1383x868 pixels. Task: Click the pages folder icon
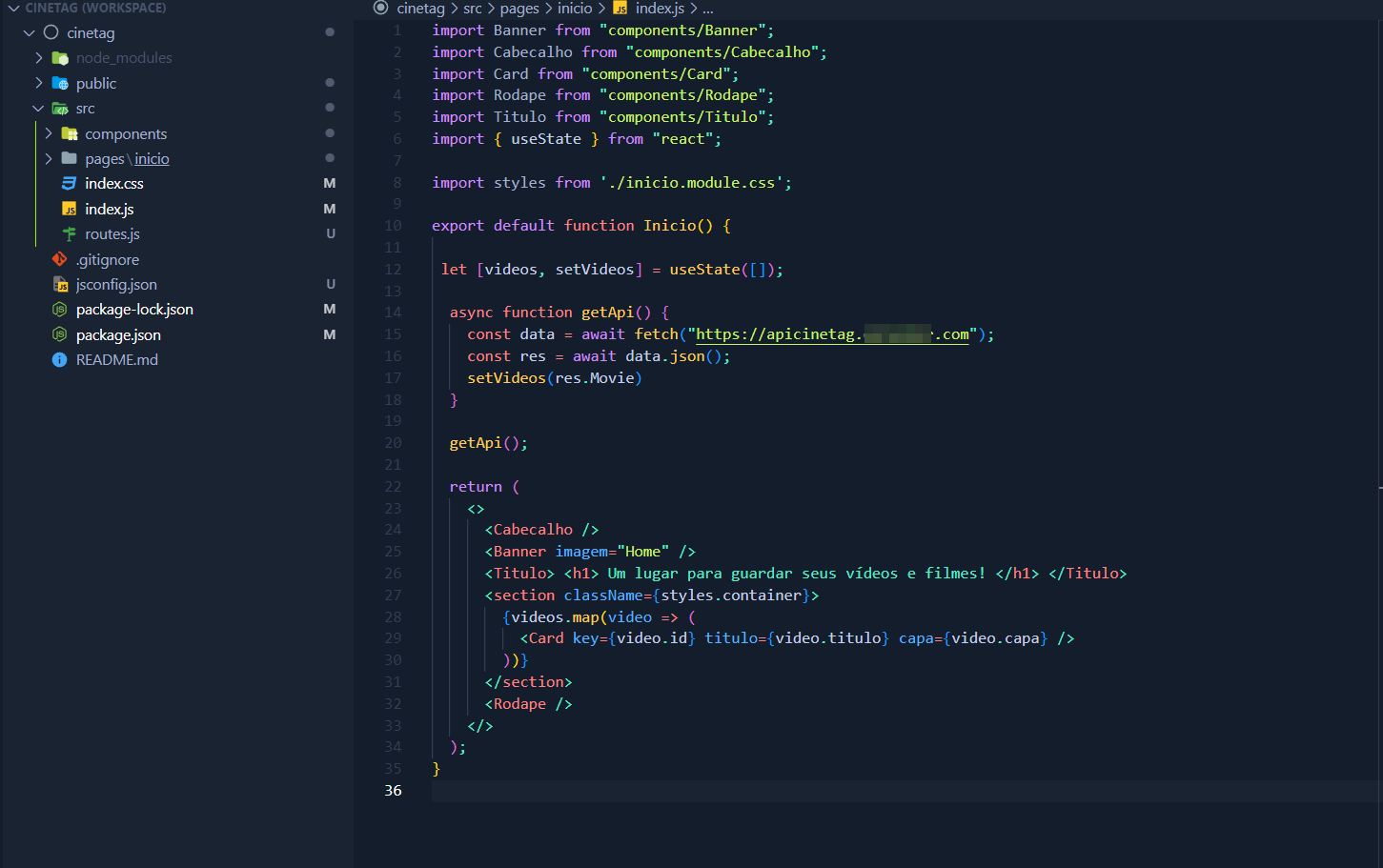[70, 158]
